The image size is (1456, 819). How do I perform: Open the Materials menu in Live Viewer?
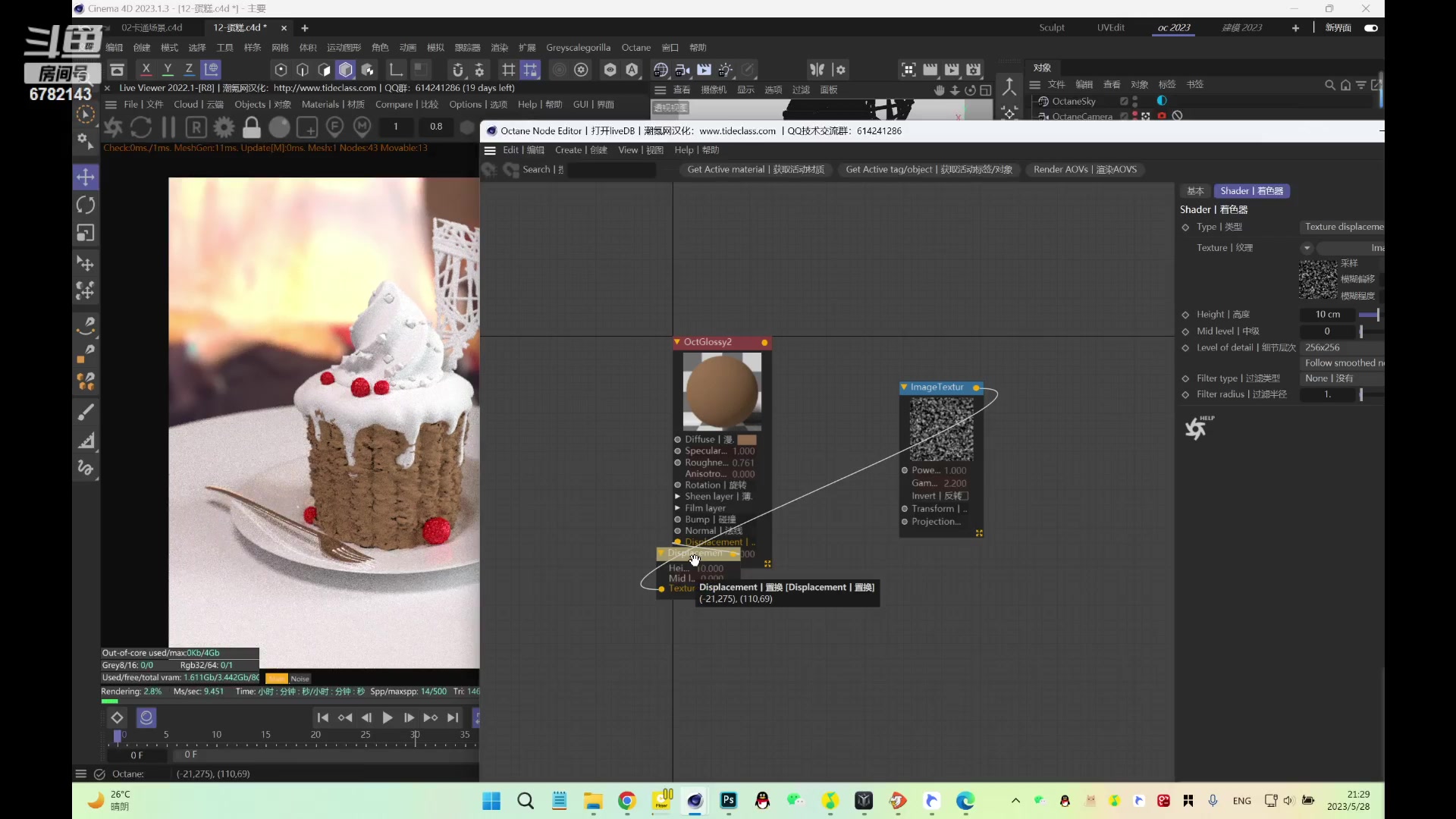pos(333,105)
